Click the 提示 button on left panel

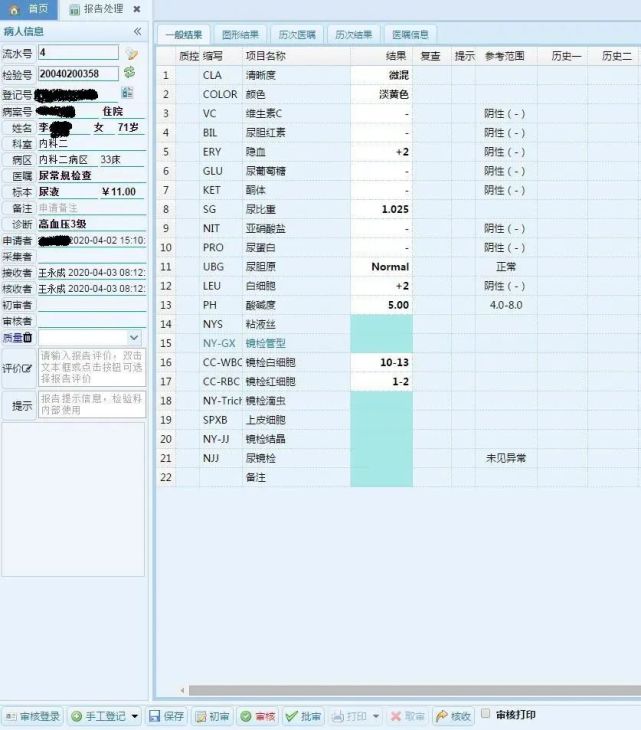point(20,405)
